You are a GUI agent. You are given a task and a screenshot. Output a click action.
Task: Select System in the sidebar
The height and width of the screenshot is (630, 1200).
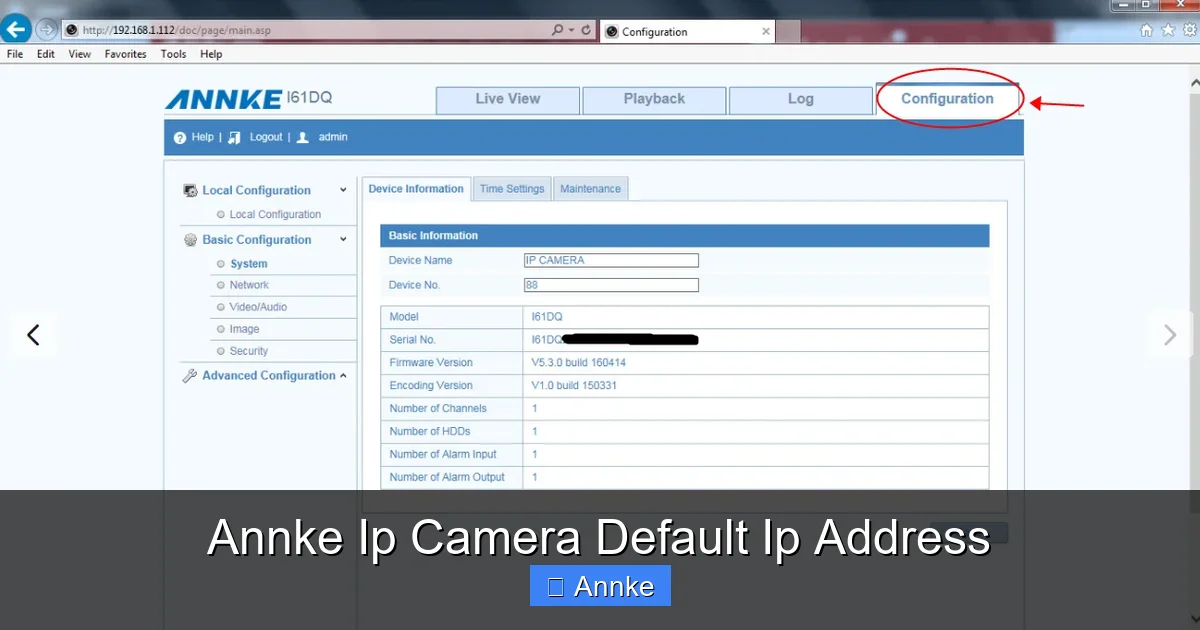coord(249,264)
